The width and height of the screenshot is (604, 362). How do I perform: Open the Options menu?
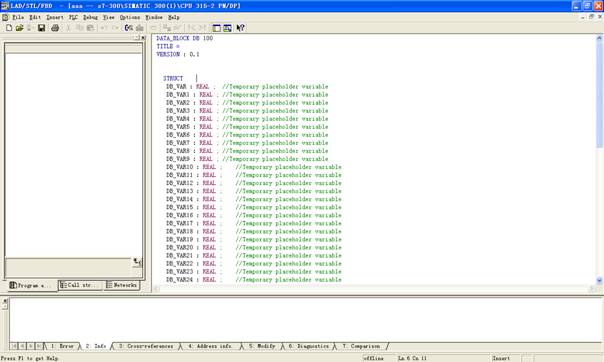point(130,17)
